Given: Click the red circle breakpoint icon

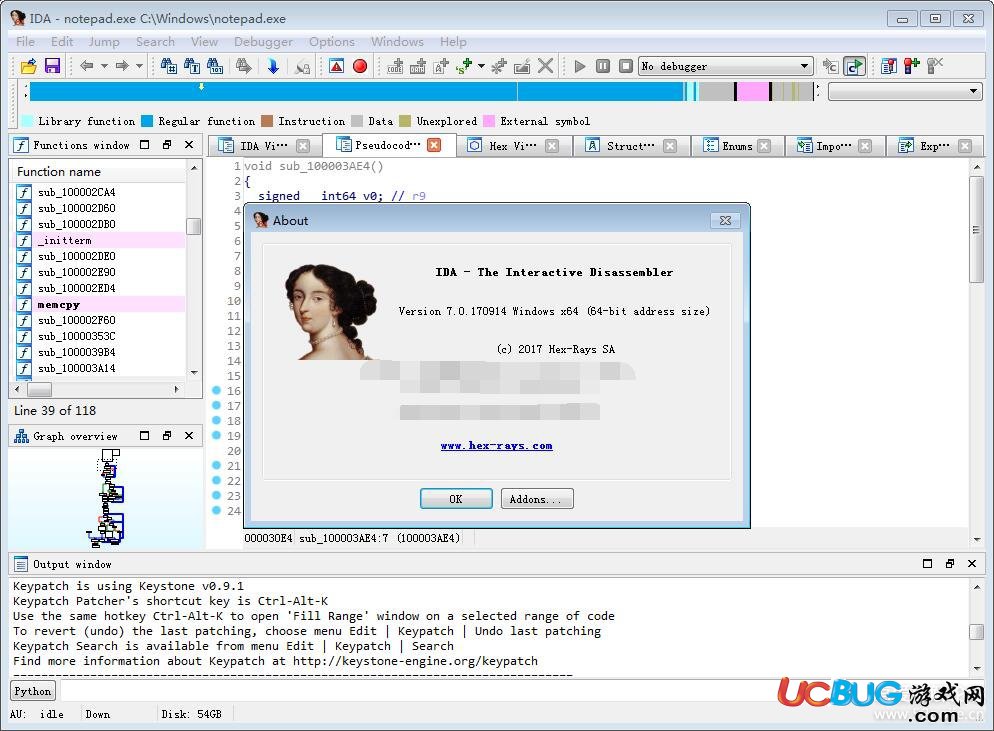Looking at the screenshot, I should [360, 66].
